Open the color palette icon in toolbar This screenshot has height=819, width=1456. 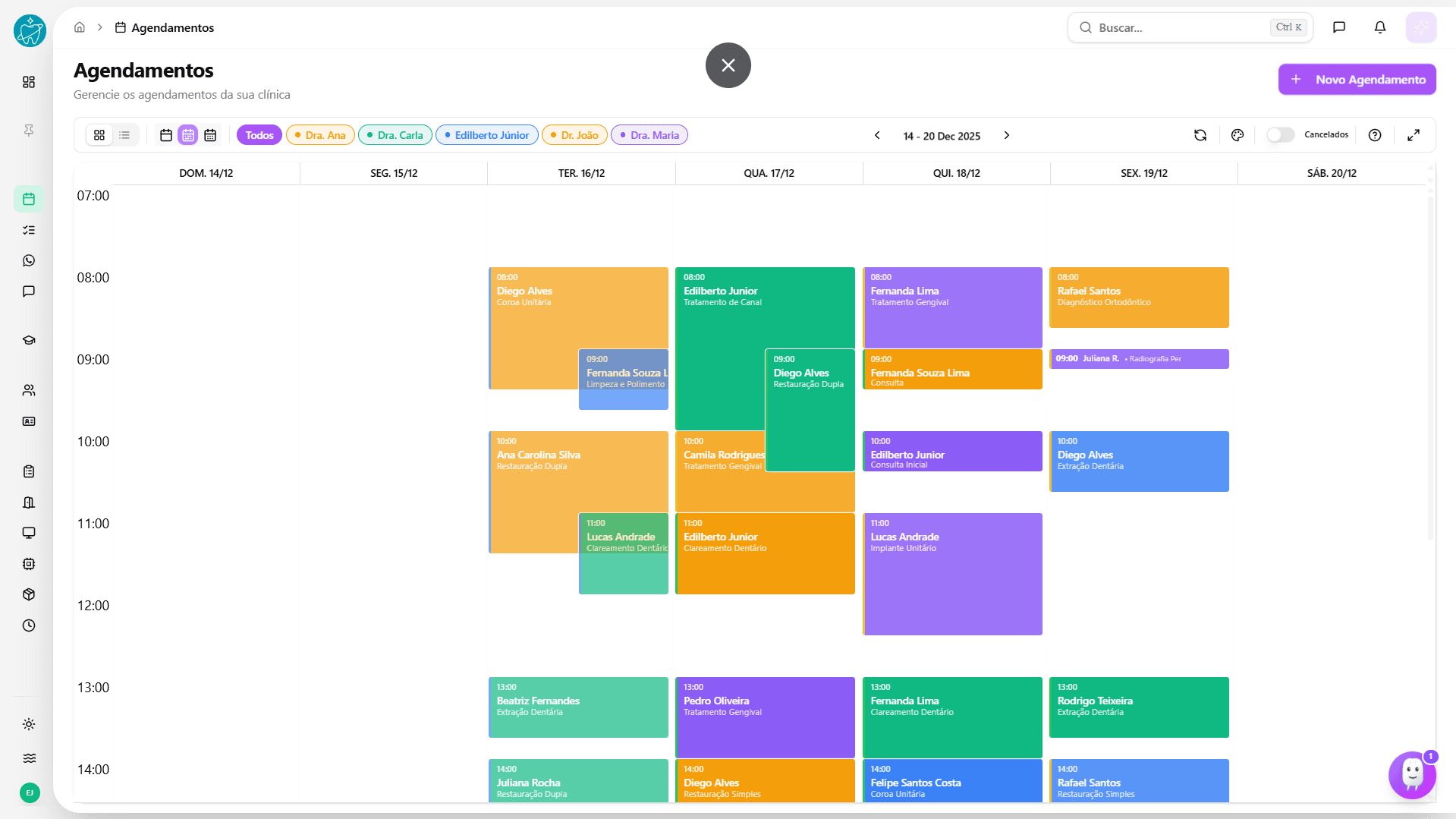[1237, 134]
